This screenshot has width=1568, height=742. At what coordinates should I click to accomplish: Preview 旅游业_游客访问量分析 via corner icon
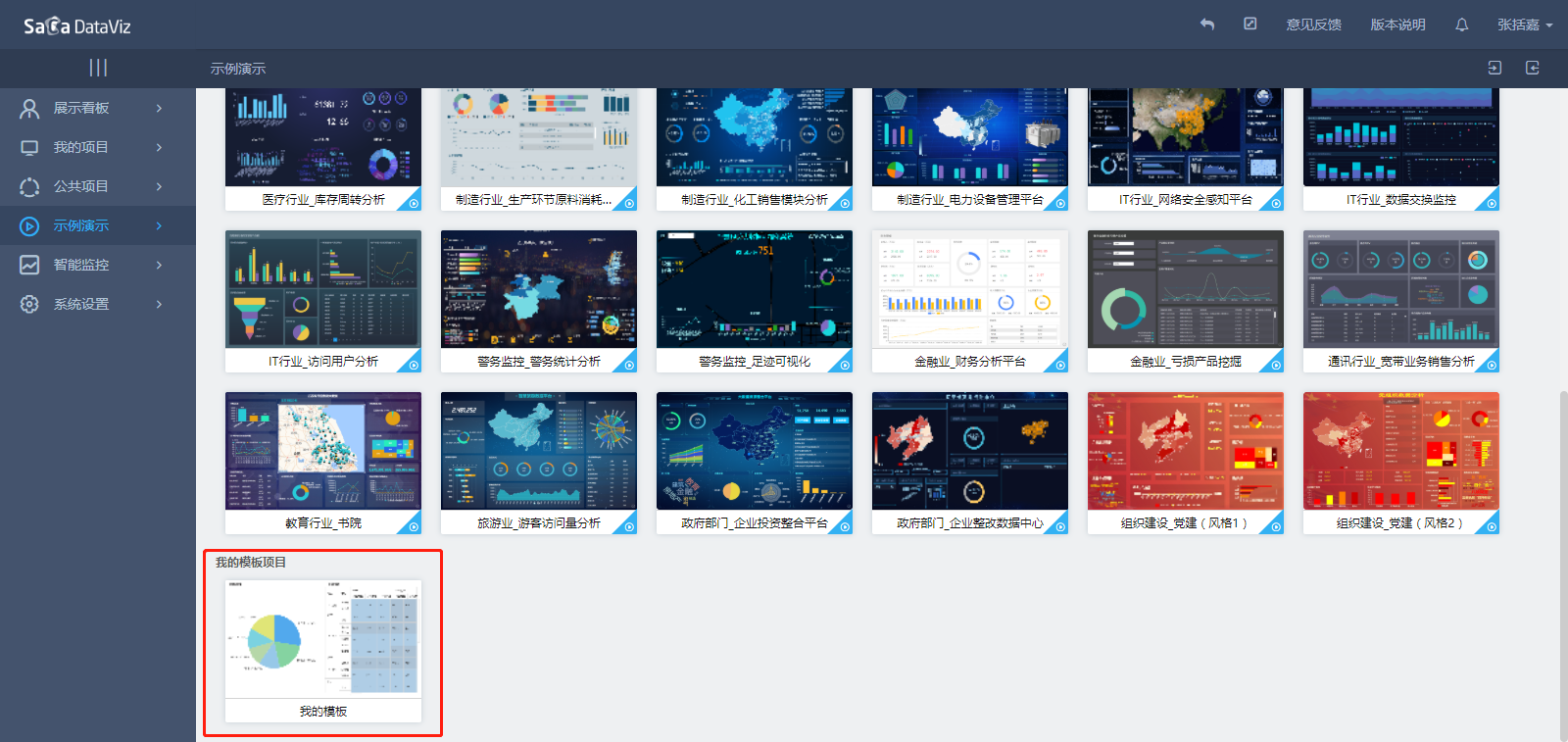(x=629, y=526)
